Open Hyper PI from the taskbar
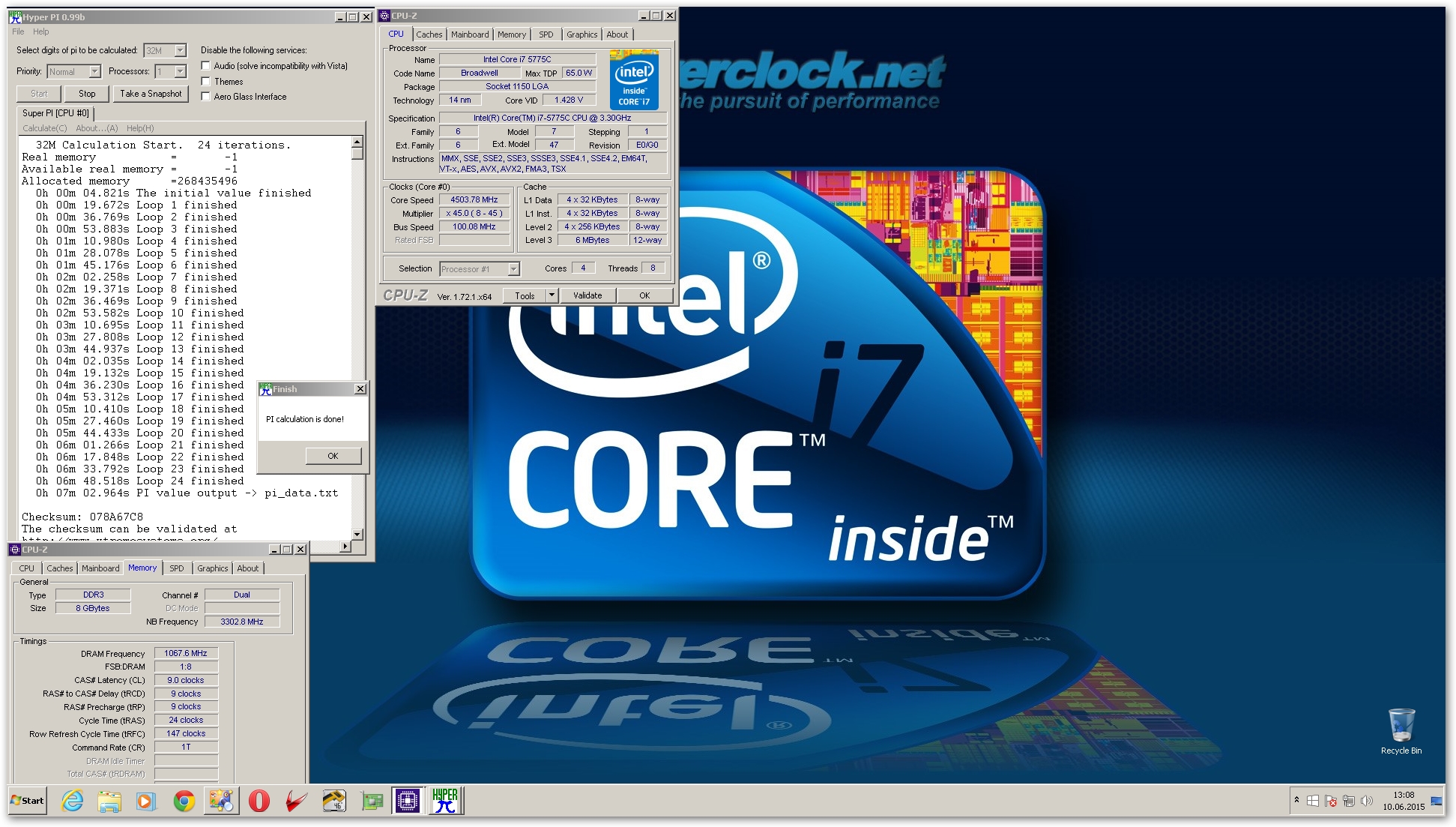The width and height of the screenshot is (1456, 827). (445, 801)
